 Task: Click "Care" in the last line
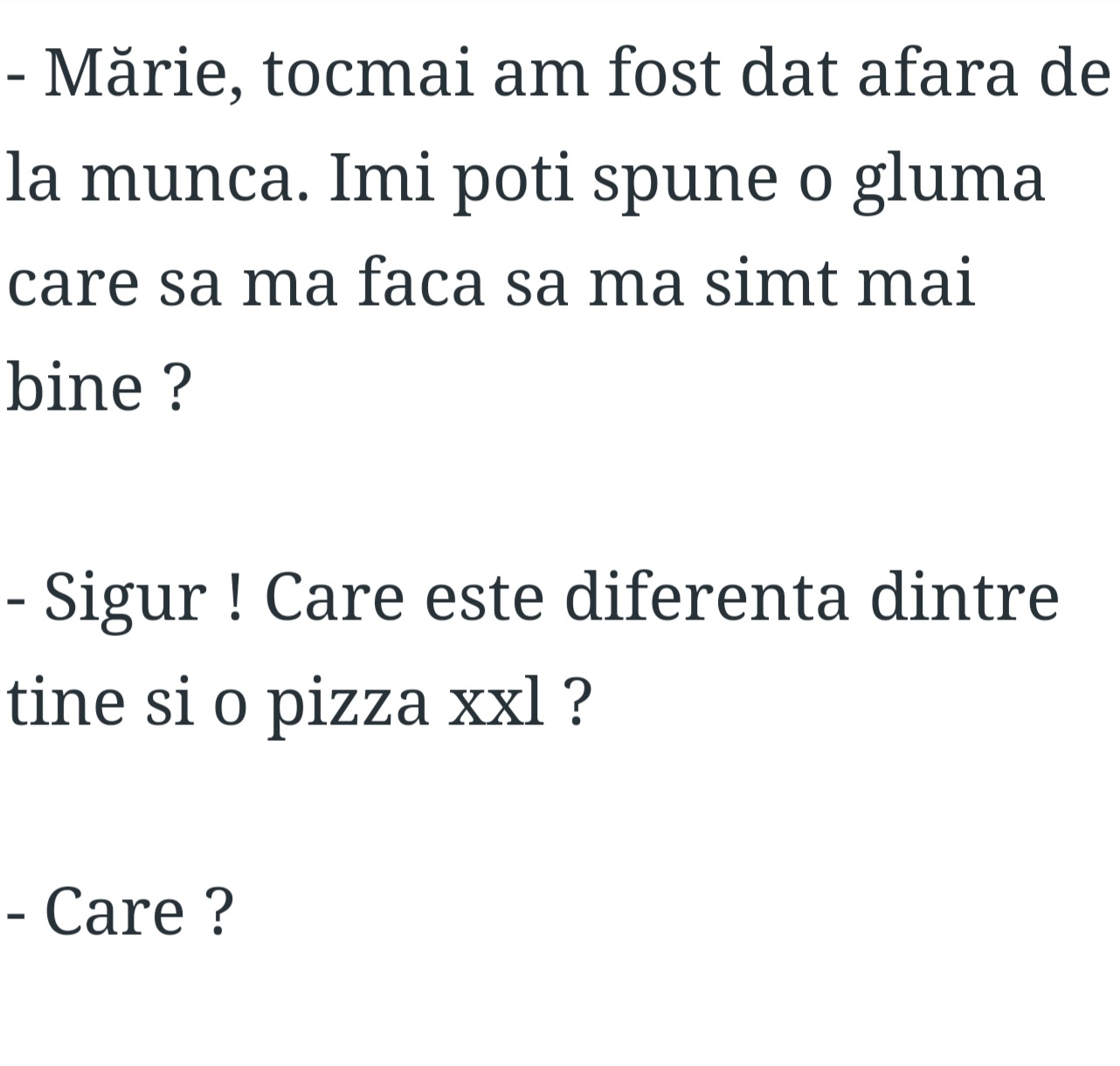114,911
